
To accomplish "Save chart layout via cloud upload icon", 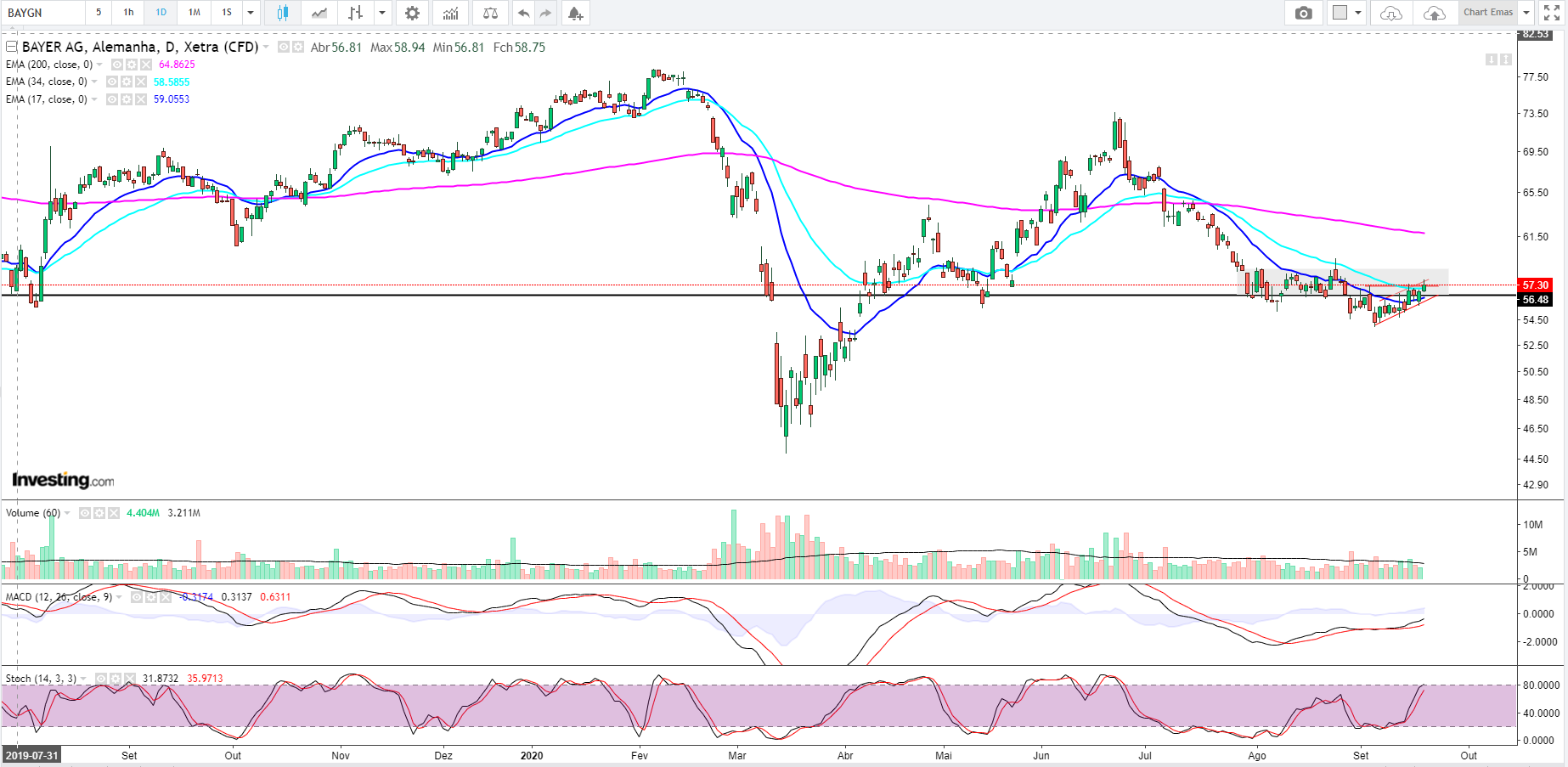I will pos(1434,13).
